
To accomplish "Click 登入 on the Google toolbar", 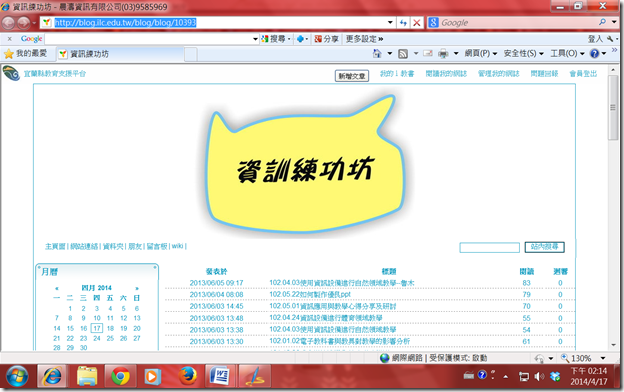I will [x=595, y=39].
